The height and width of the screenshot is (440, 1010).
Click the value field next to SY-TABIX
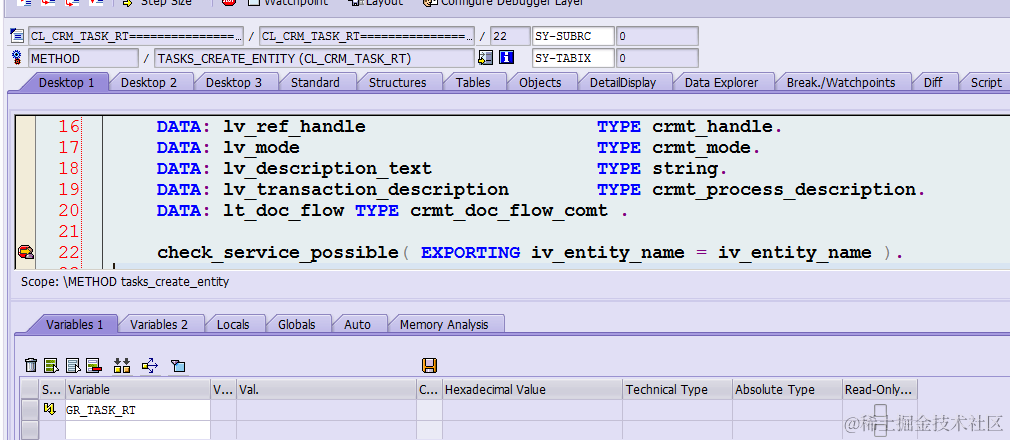tap(657, 58)
